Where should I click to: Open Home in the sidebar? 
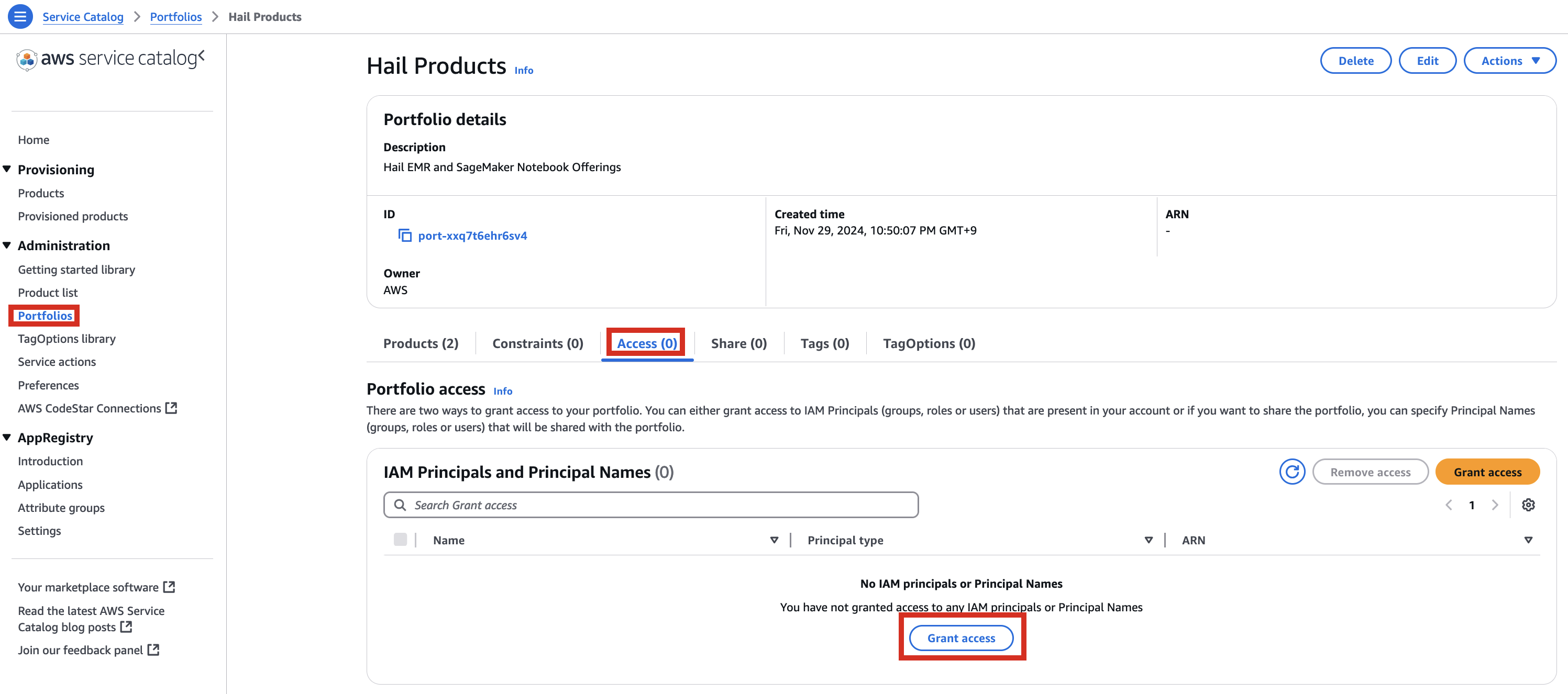(34, 139)
